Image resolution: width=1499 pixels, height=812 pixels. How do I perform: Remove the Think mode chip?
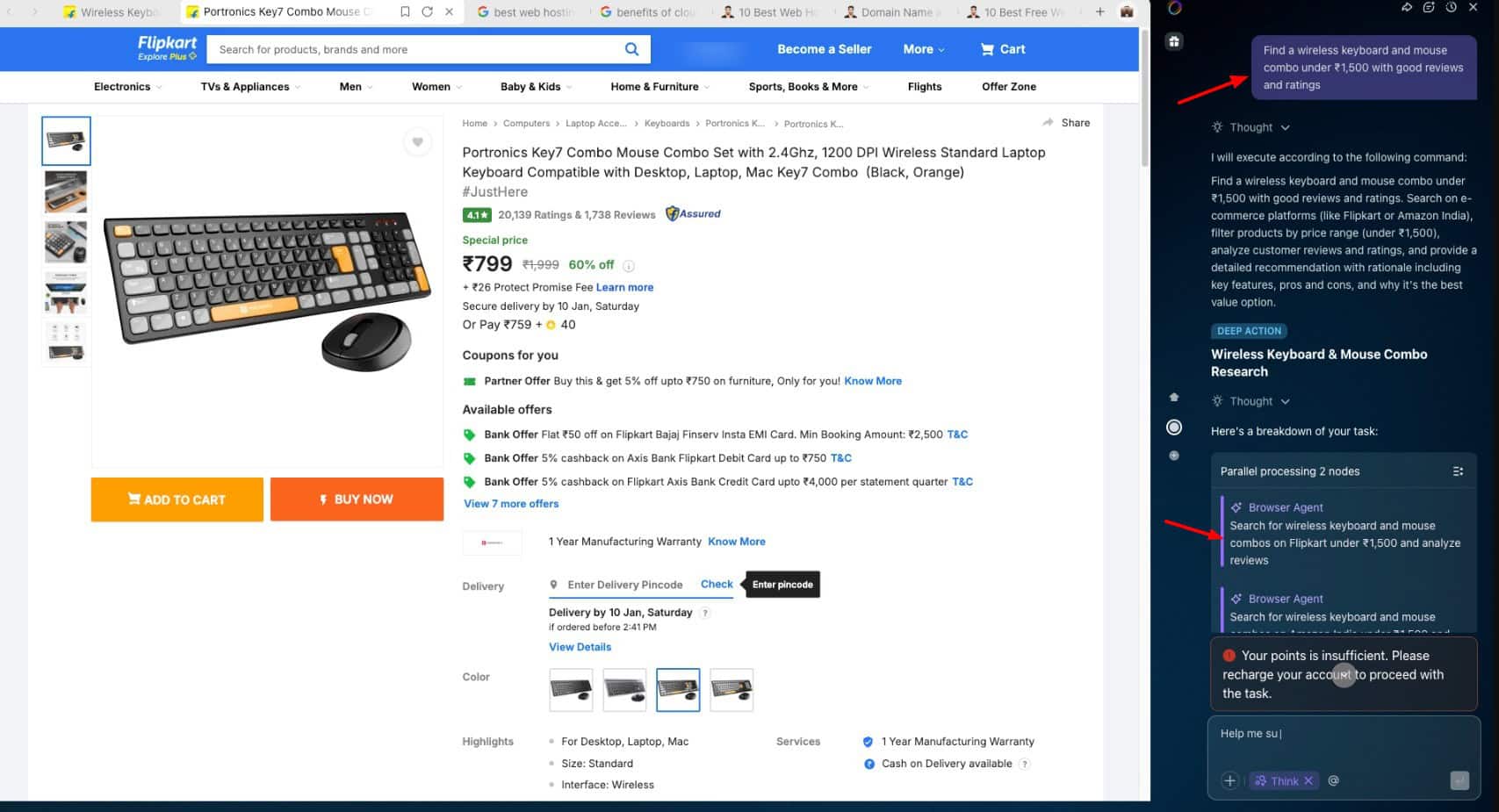[1308, 780]
